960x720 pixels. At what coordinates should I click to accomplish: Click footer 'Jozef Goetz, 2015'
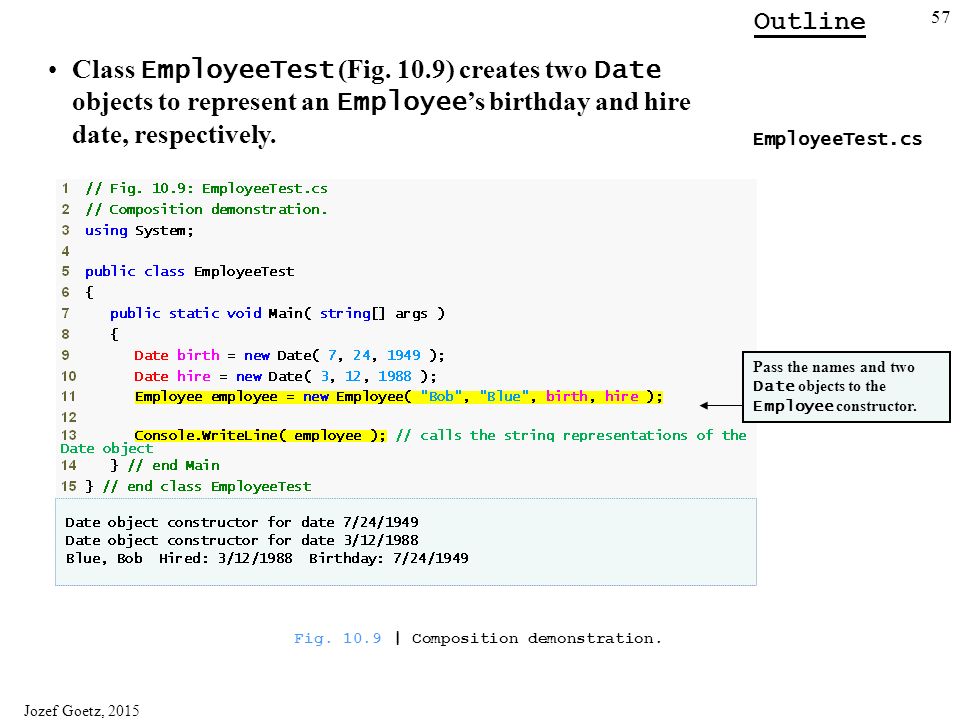pos(81,710)
